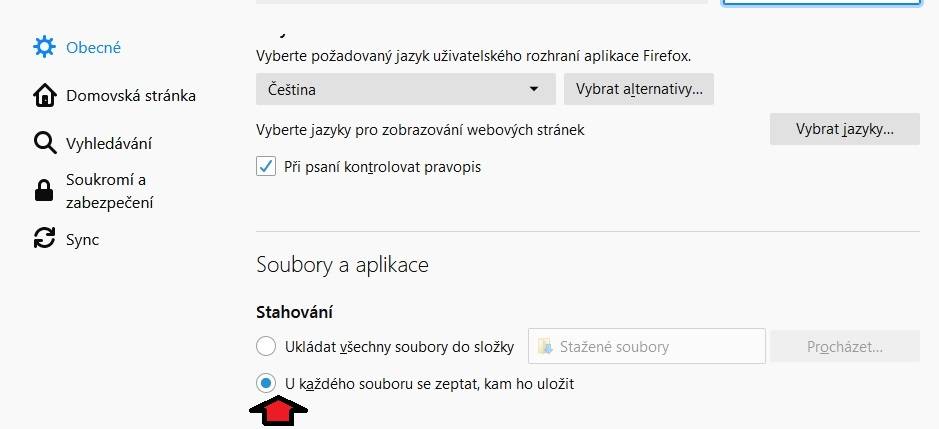This screenshot has height=429, width=939.
Task: Click the Obecné gear icon
Action: 44,47
